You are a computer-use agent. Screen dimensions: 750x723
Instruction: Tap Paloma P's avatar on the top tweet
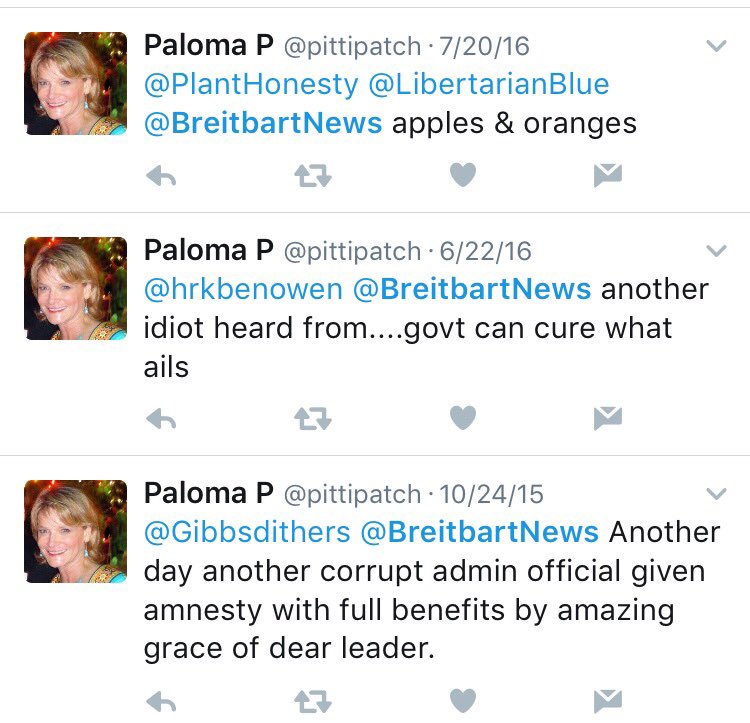(76, 83)
